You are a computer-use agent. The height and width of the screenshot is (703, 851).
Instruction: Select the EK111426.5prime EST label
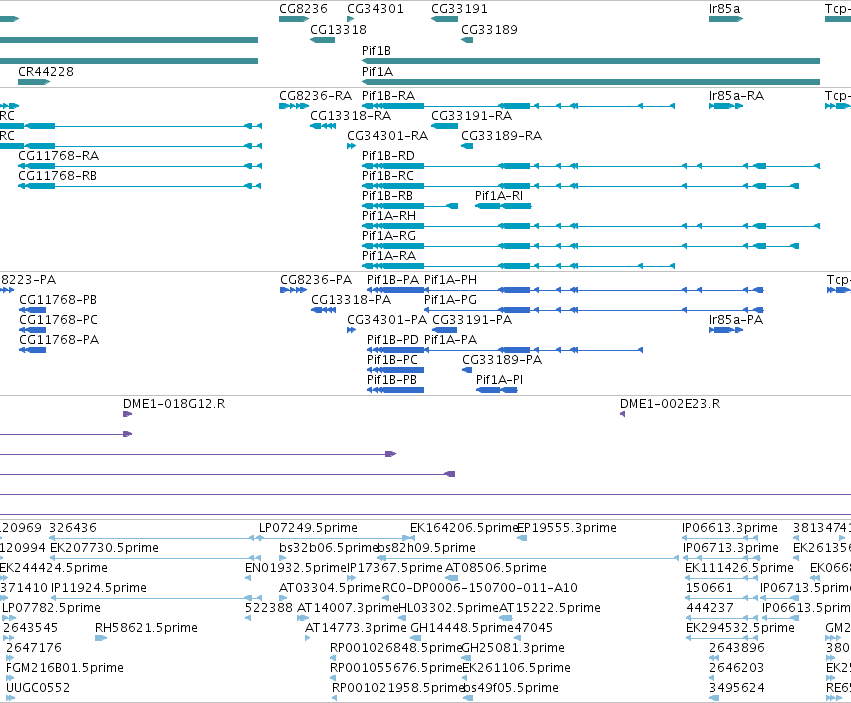(x=739, y=568)
